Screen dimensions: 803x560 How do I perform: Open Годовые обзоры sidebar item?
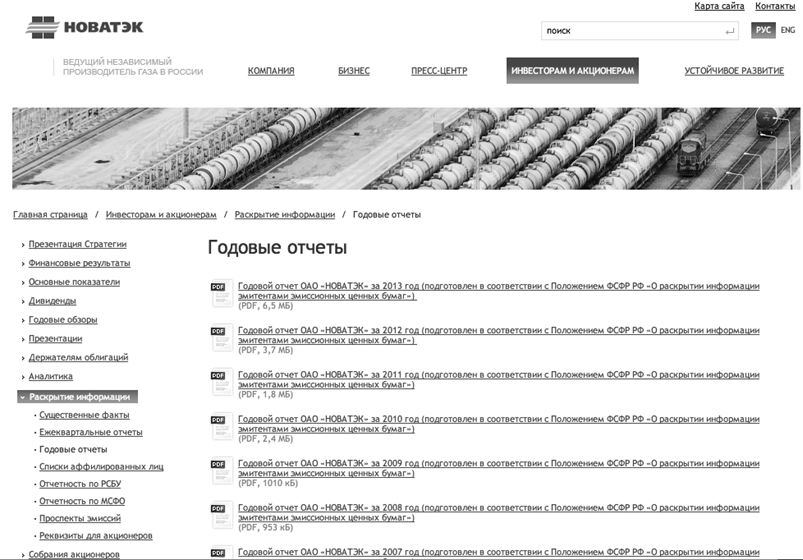point(63,320)
